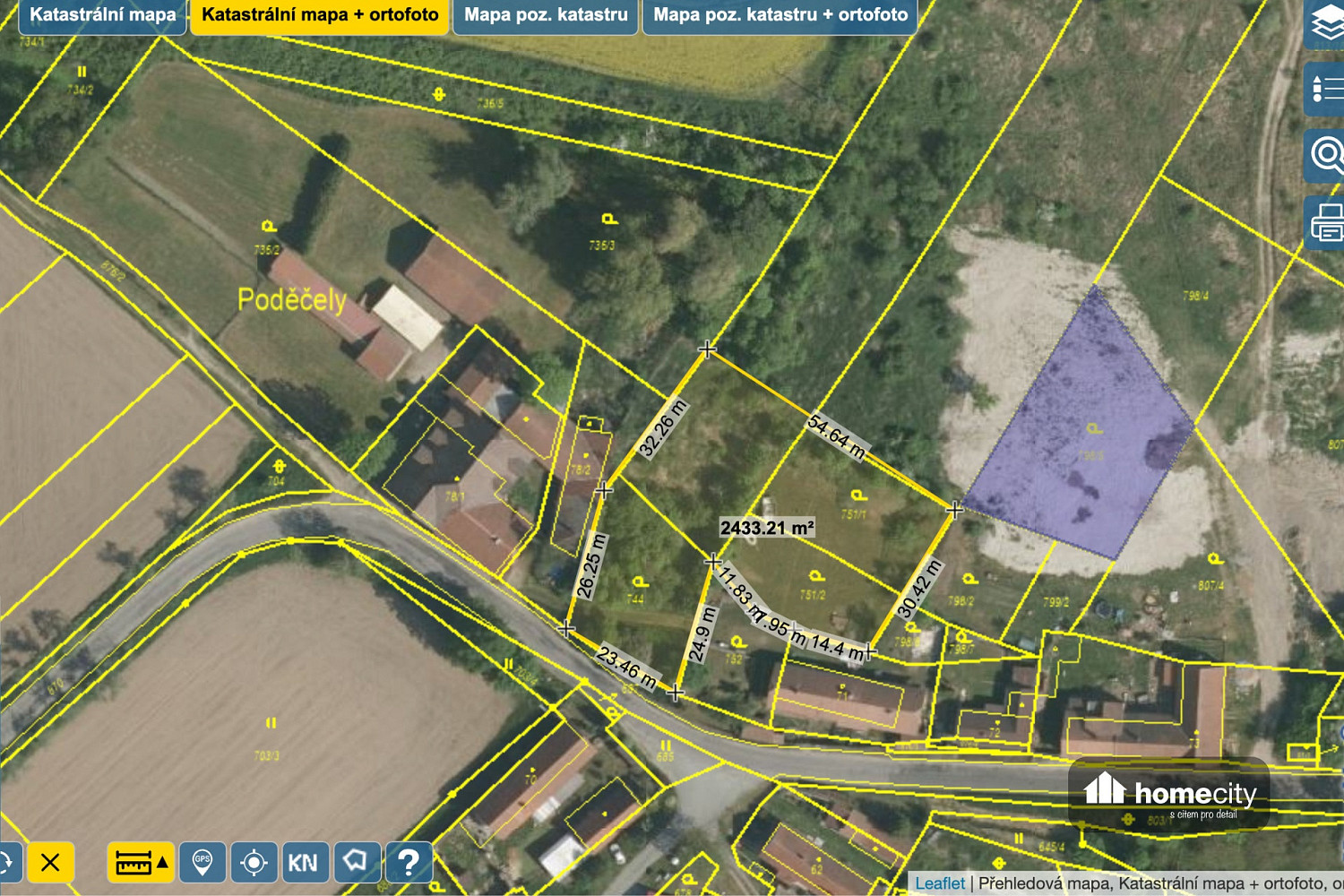This screenshot has height=896, width=1344.
Task: Open the Leaflet attribution link
Action: [939, 883]
